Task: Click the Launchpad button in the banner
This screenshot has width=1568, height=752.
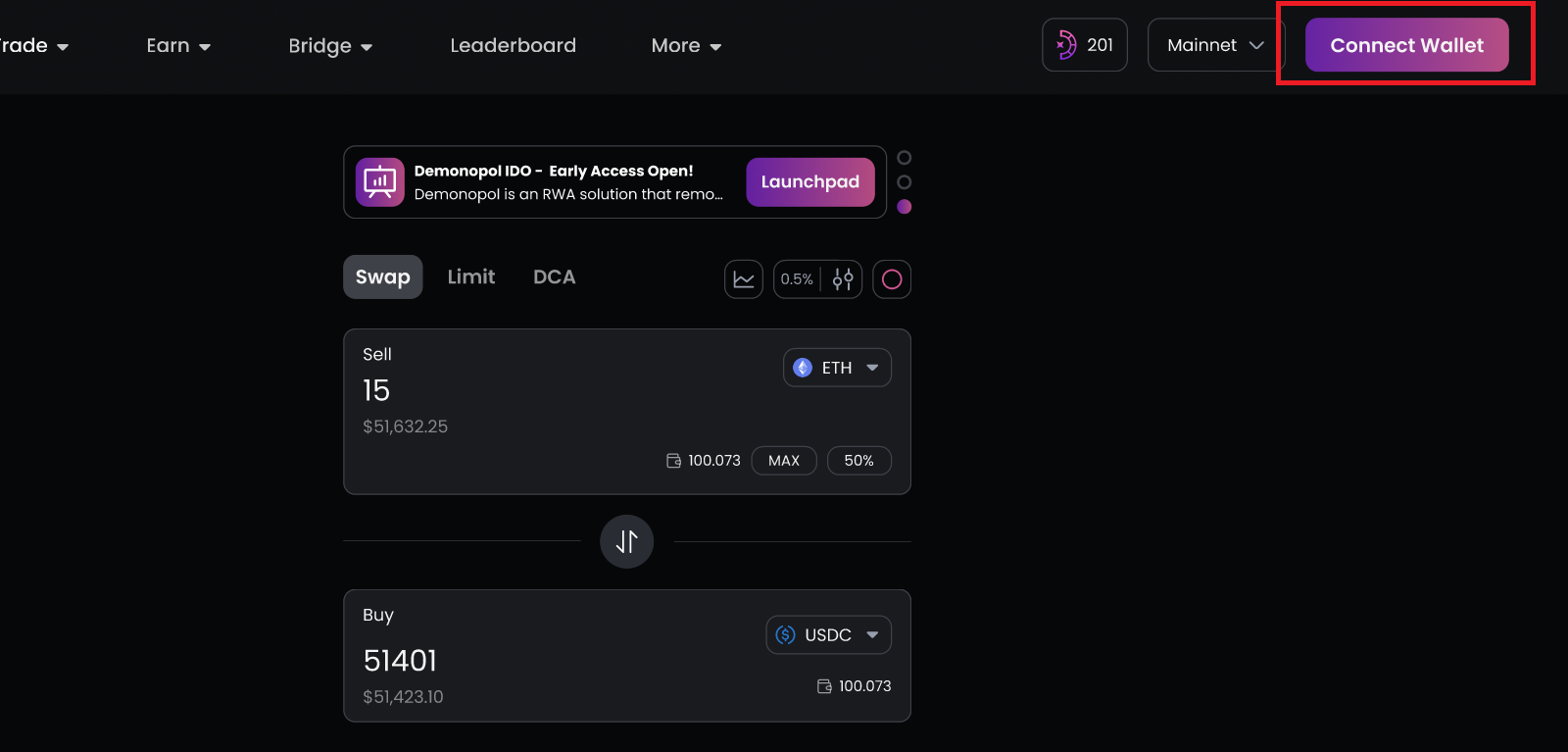Action: pos(810,182)
